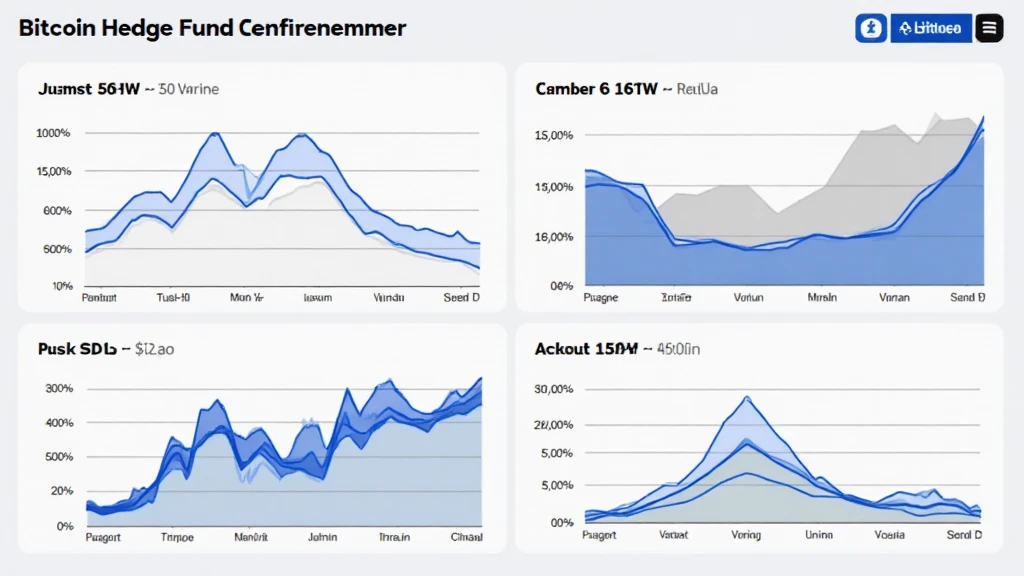This screenshot has height=576, width=1024.
Task: Select the Ackout 15fW chart title
Action: click(586, 349)
